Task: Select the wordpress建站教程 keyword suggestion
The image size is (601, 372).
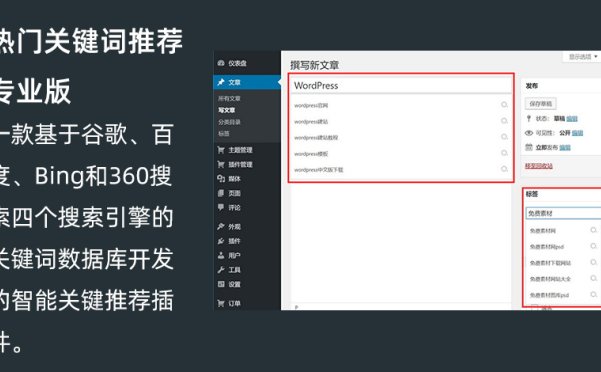Action: point(316,138)
